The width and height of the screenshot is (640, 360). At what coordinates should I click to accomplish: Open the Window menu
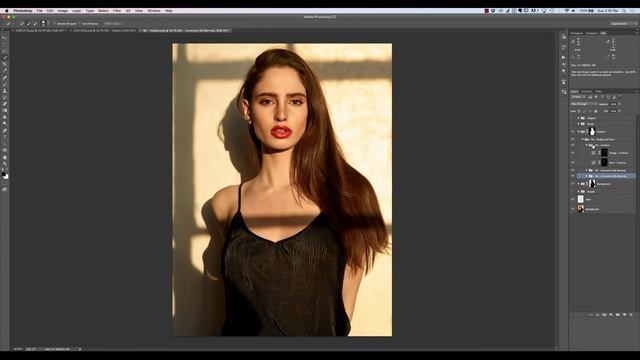pos(154,11)
